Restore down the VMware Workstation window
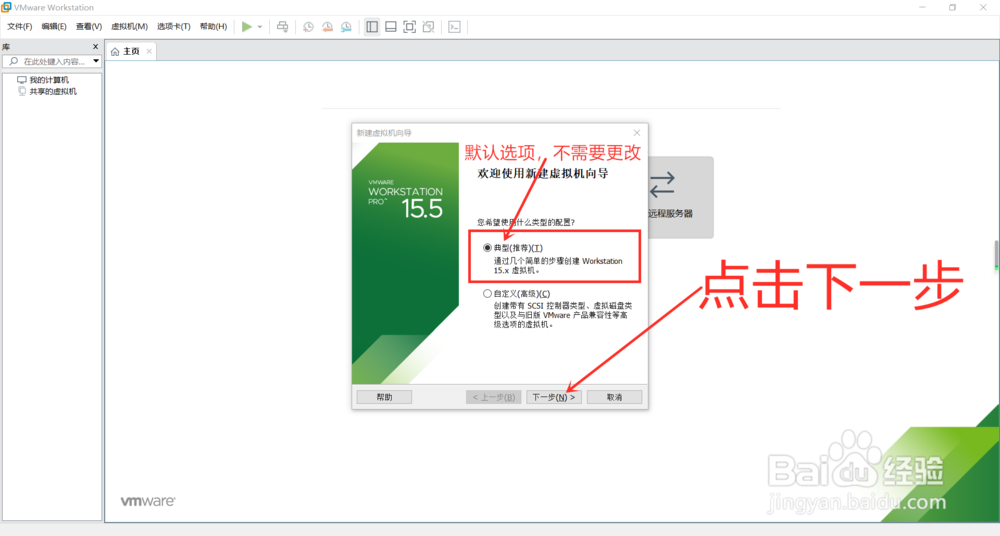Image resolution: width=1000 pixels, height=536 pixels. click(952, 7)
